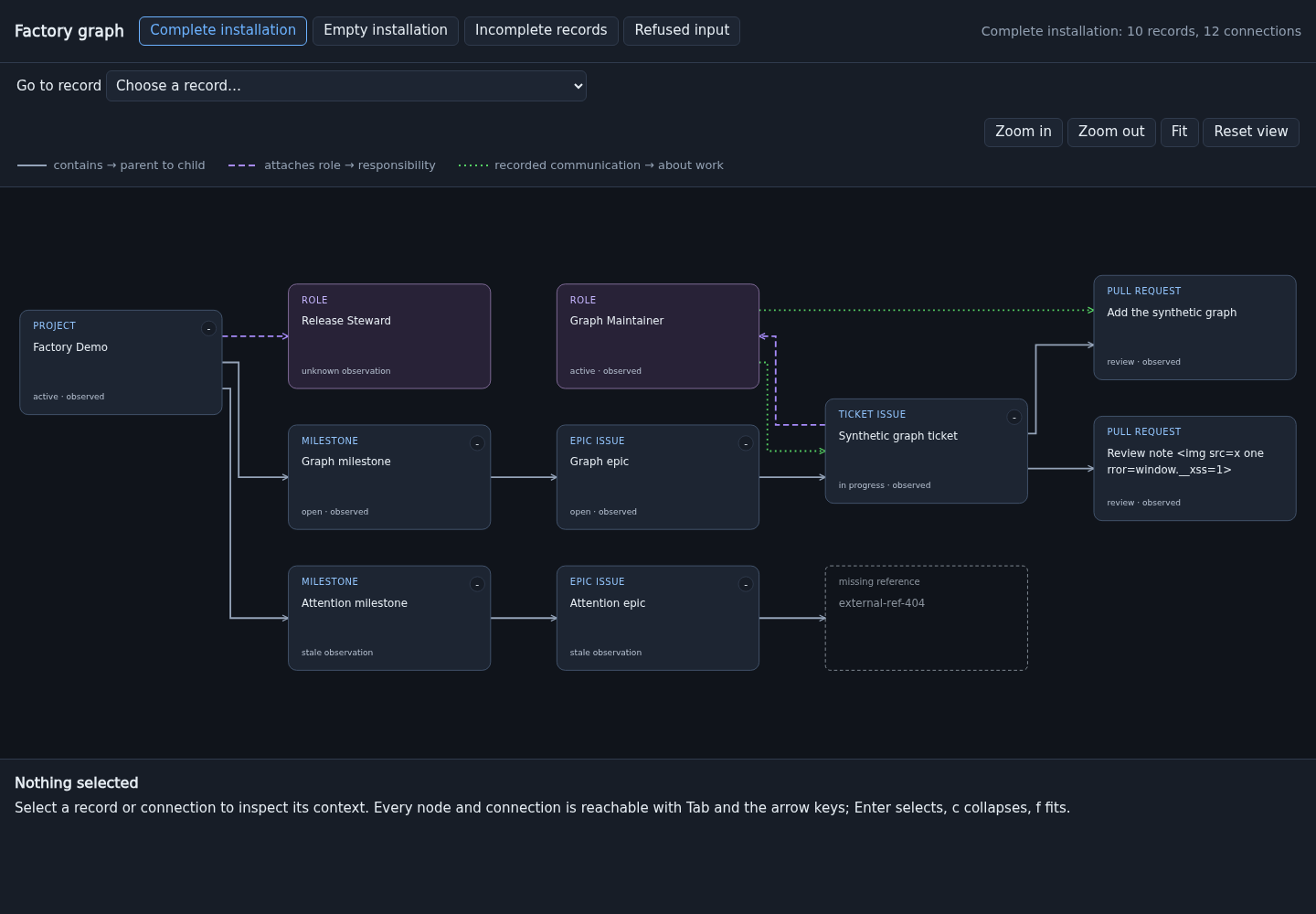Click the 'Nothing selected' heading
This screenshot has width=1316, height=914.
(77, 783)
